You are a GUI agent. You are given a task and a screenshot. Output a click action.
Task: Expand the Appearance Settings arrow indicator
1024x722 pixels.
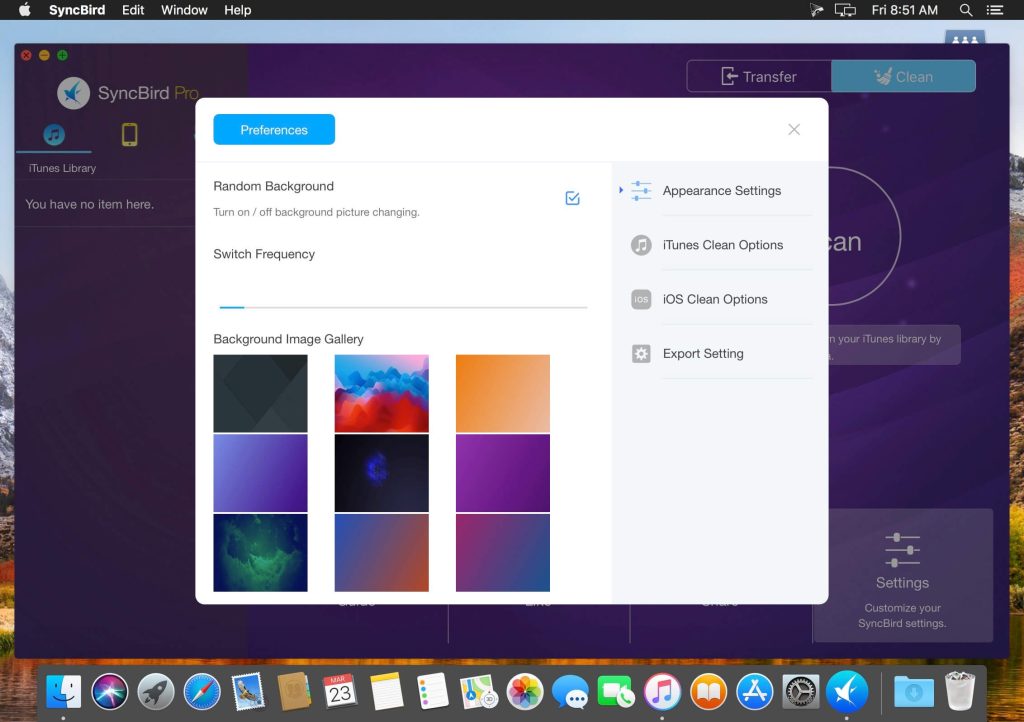(x=621, y=190)
